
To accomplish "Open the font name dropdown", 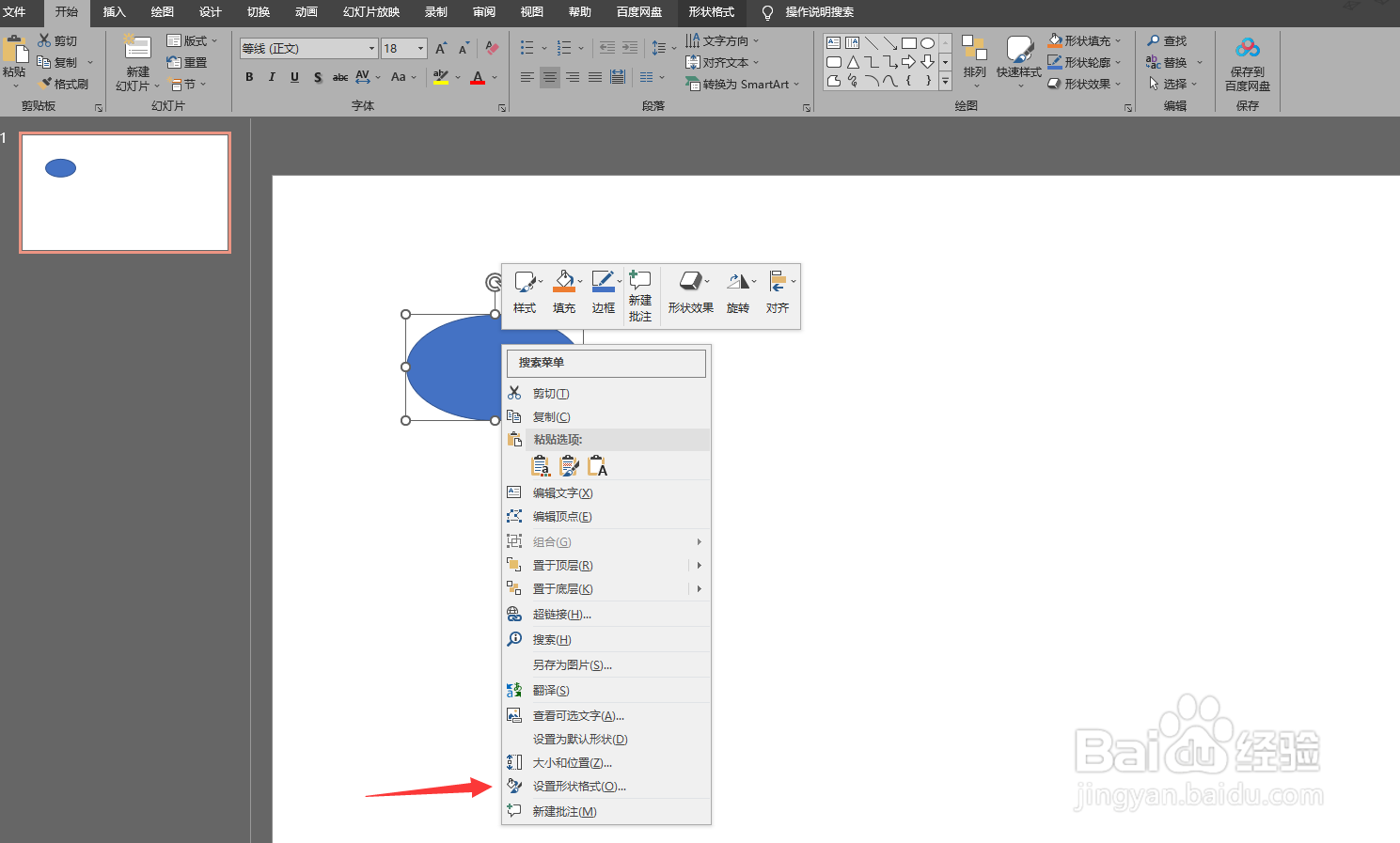I will pos(372,48).
